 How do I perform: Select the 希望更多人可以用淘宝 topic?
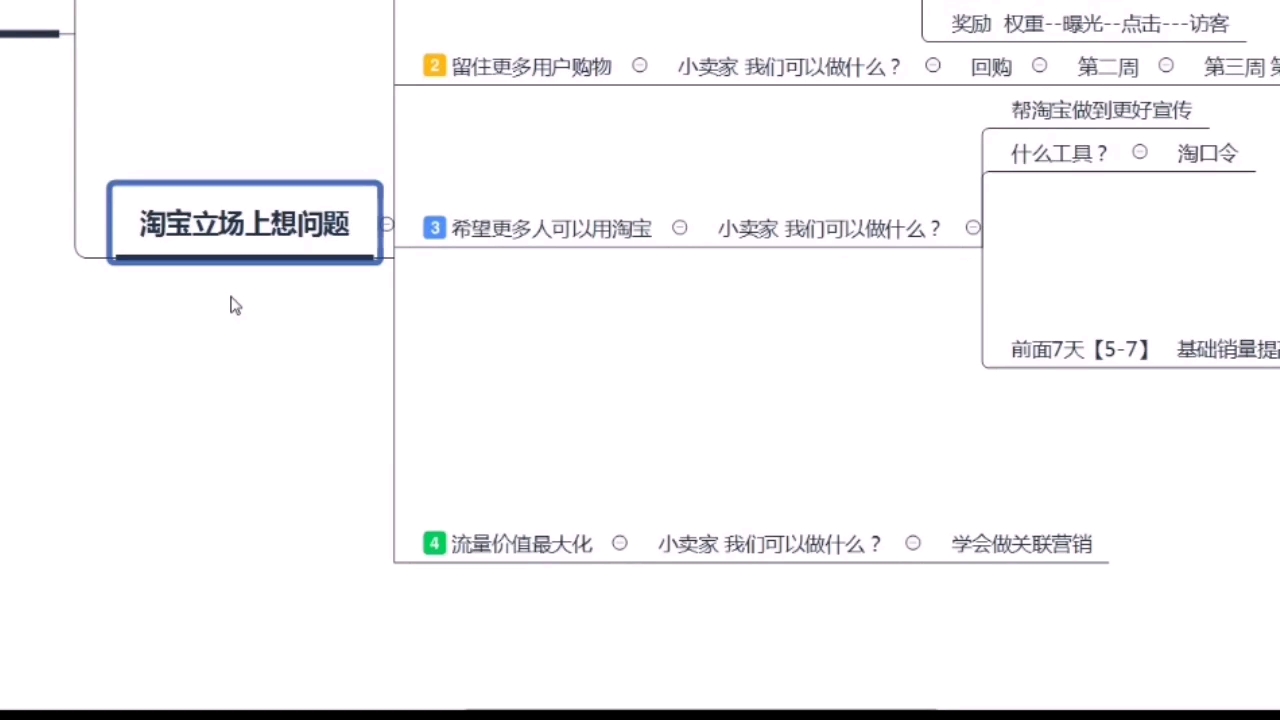point(551,229)
